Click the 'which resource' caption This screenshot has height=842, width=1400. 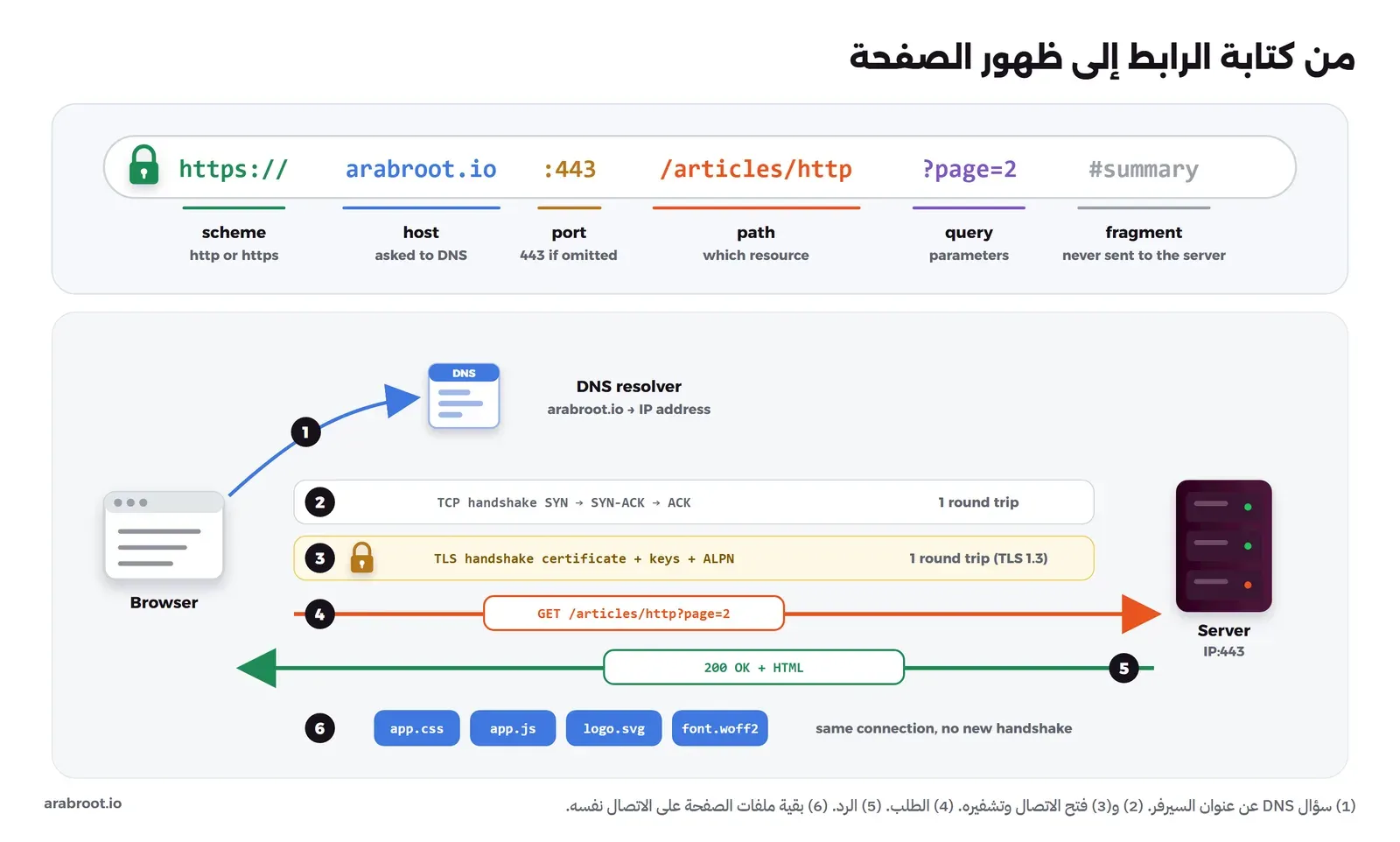[756, 256]
